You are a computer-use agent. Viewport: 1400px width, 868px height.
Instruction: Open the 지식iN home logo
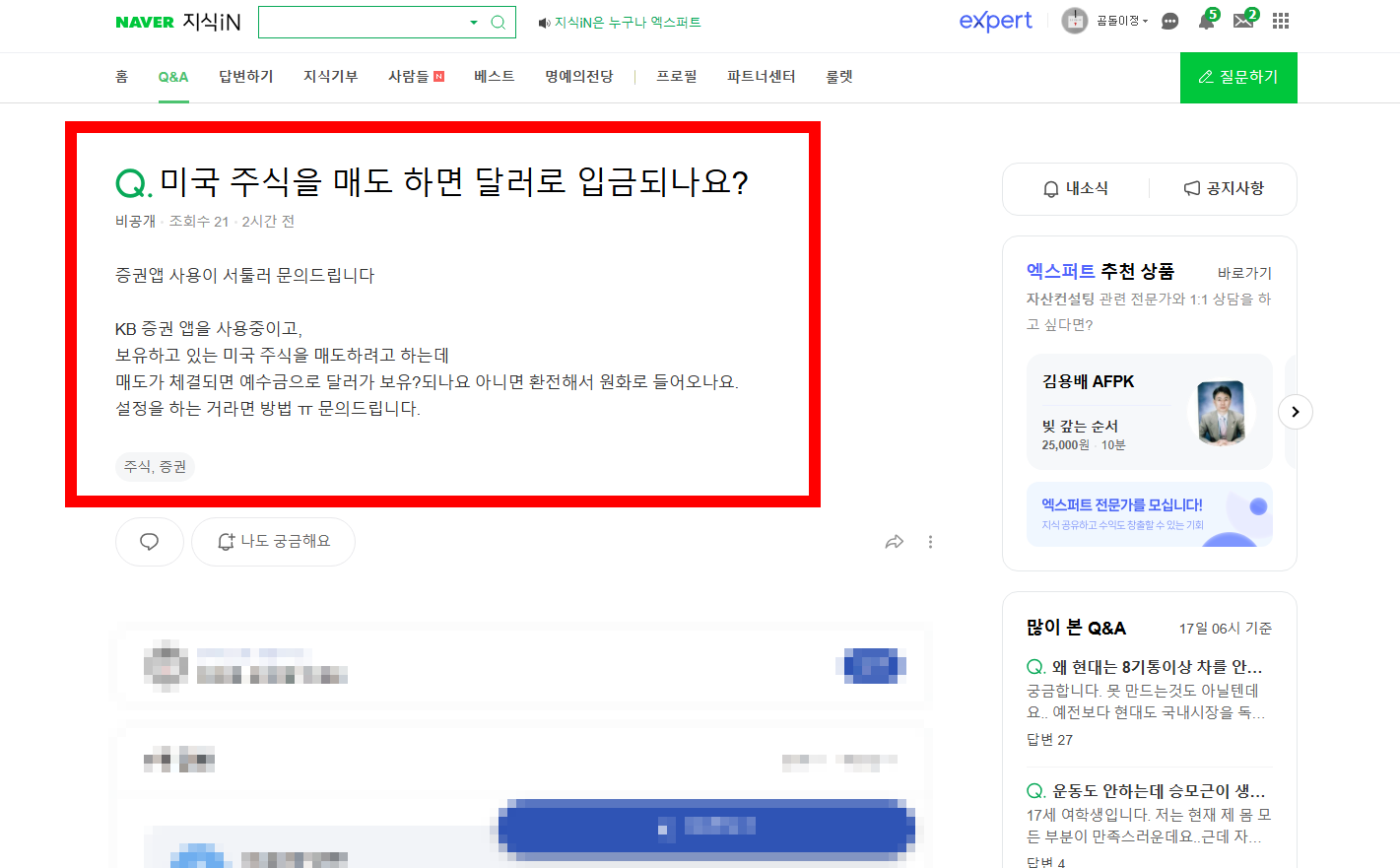(212, 22)
